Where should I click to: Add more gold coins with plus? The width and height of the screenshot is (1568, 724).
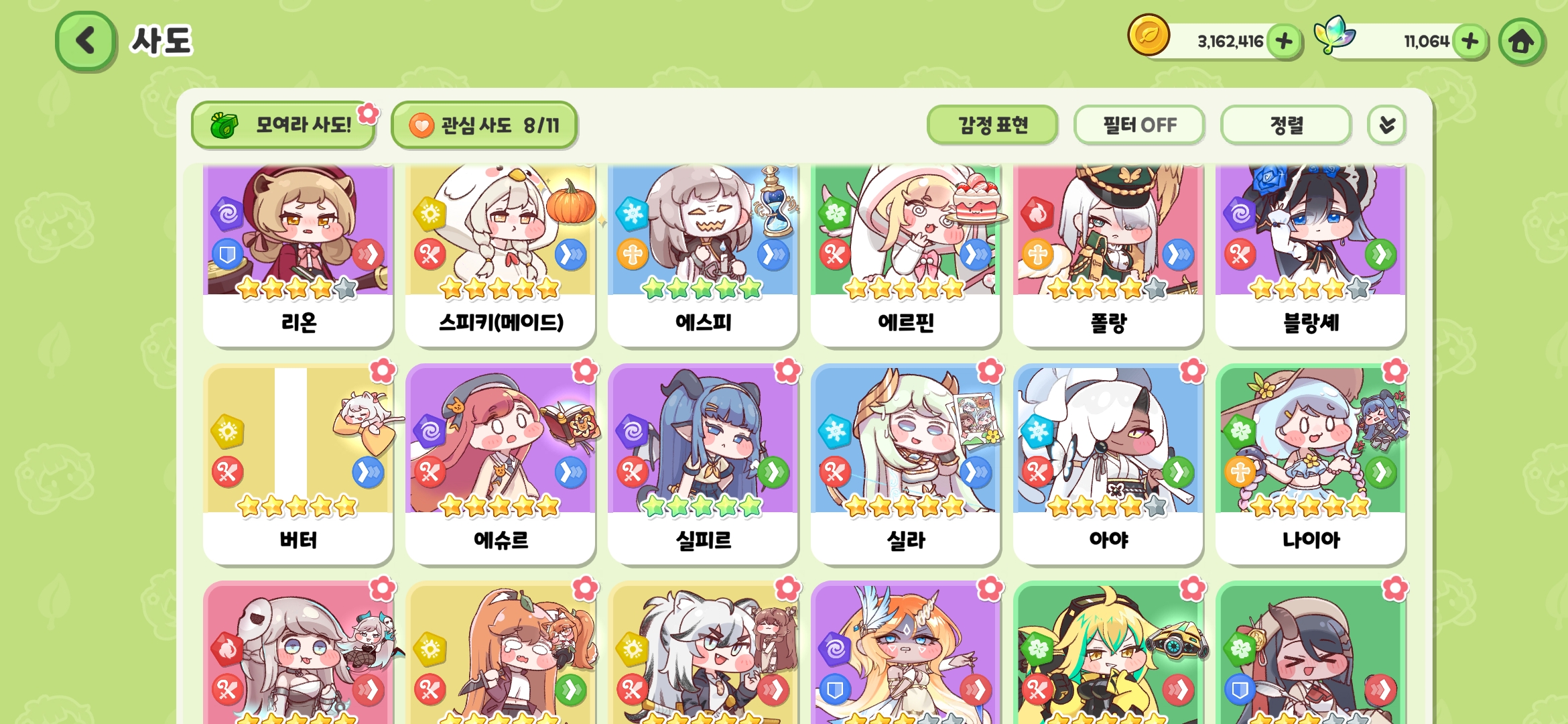[1284, 42]
